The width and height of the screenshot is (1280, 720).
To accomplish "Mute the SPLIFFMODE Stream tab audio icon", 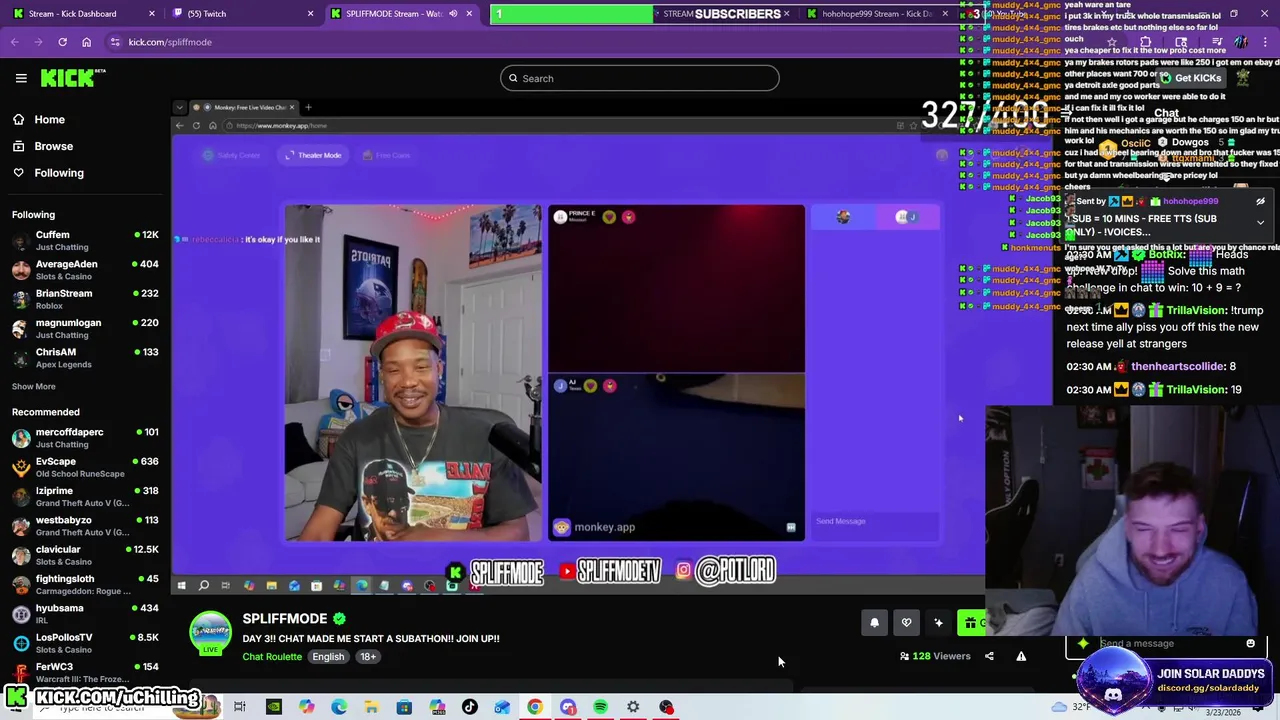I will point(453,14).
